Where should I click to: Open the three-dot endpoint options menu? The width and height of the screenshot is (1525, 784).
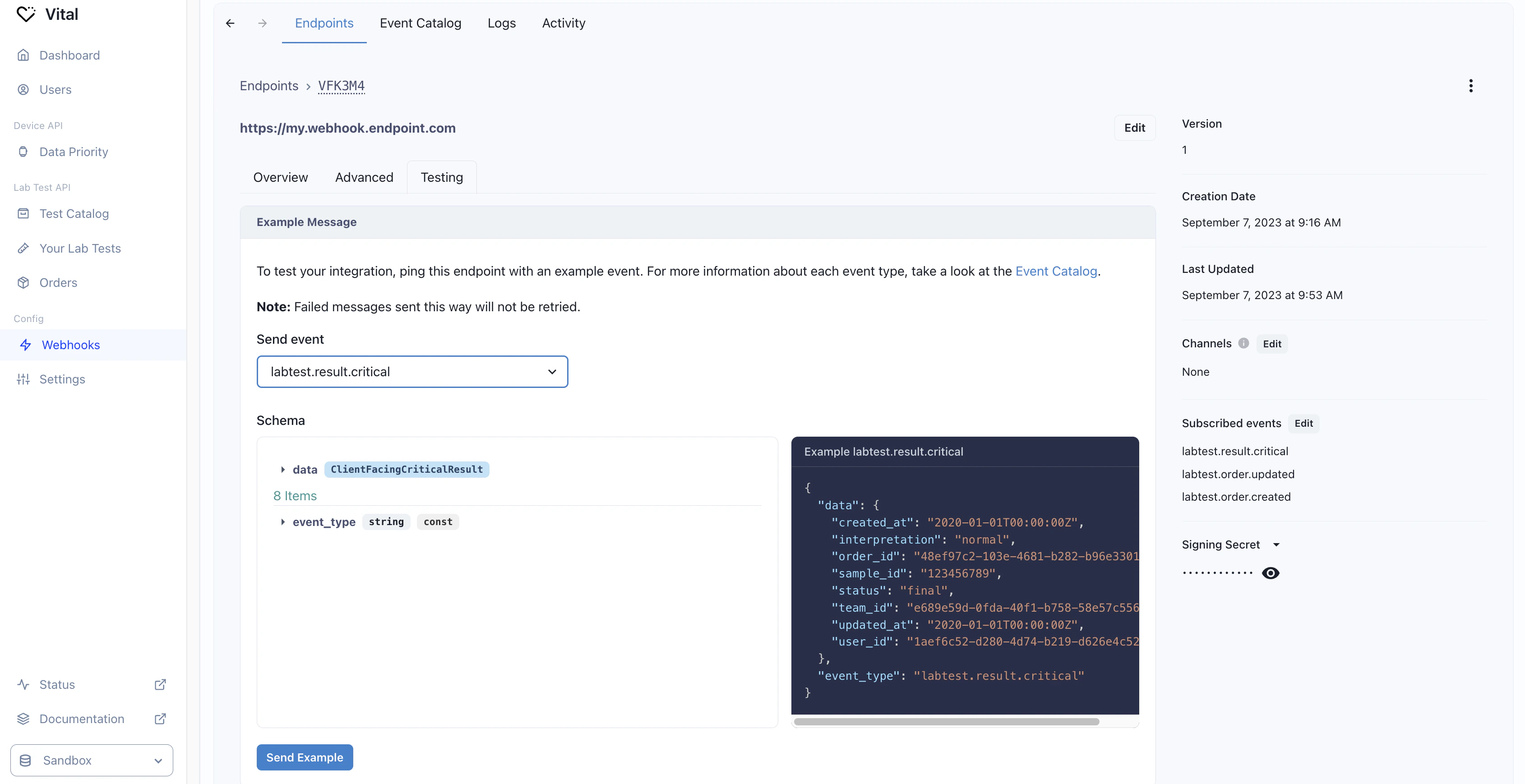click(x=1470, y=86)
